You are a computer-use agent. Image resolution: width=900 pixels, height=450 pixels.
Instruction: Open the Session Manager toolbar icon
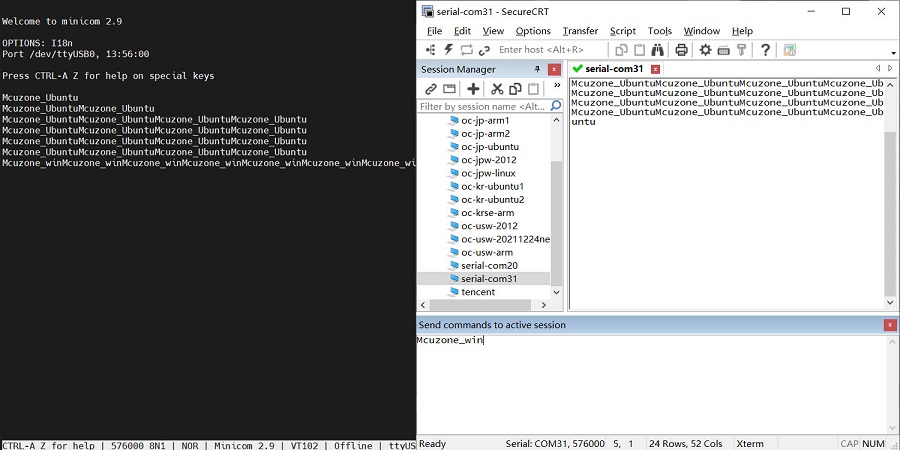[x=430, y=50]
